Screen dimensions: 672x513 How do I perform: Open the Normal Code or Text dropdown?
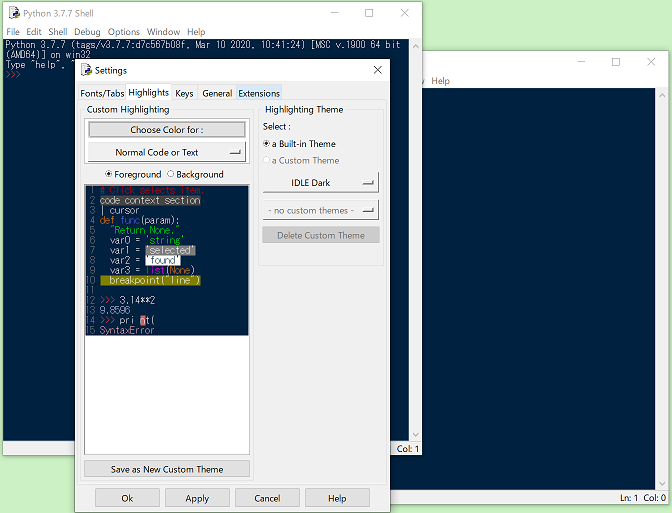(167, 152)
